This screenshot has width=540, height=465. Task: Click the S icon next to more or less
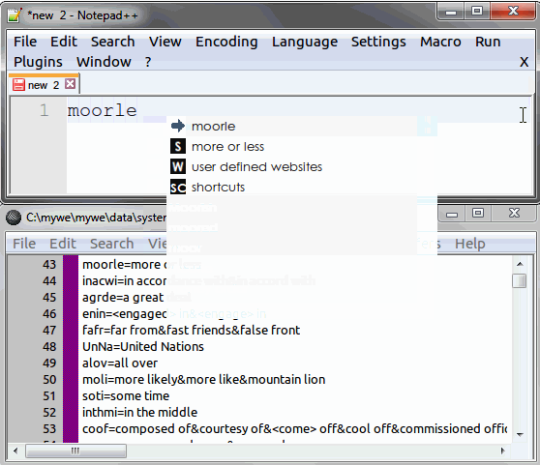tap(178, 146)
